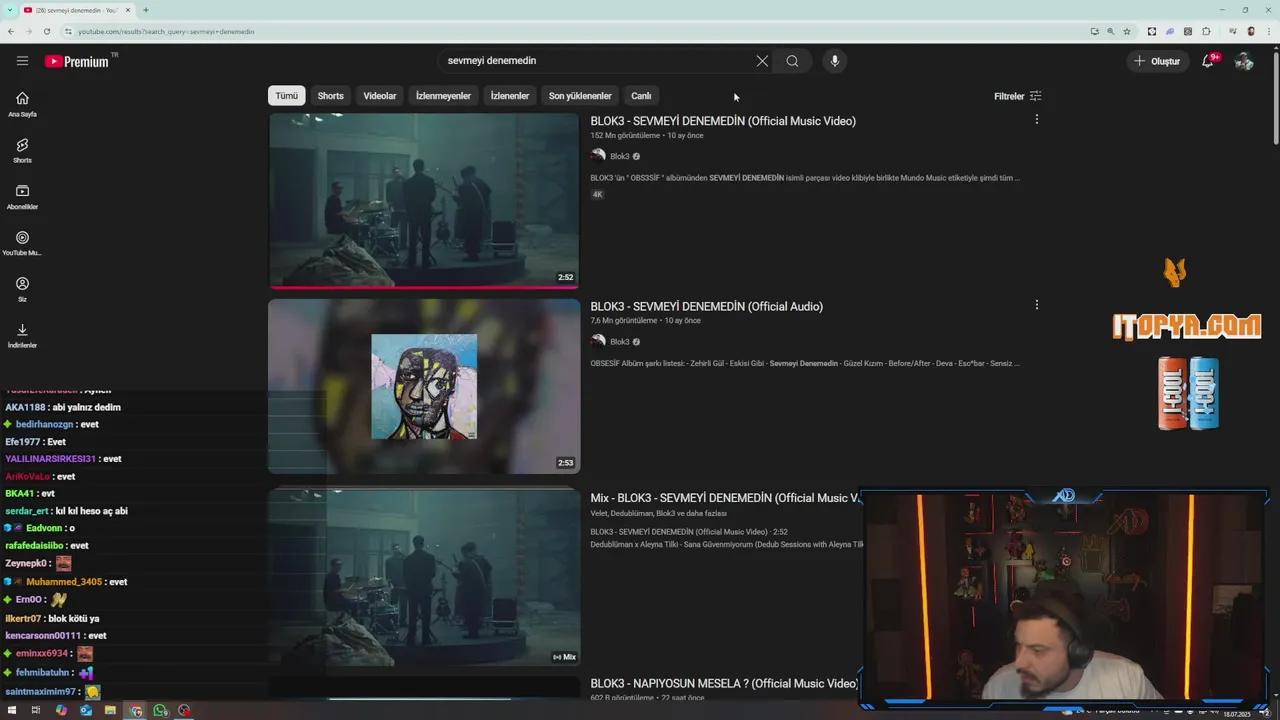Open BLOK3 - NAPIYOSUN MESELA ? video title
Viewport: 1280px width, 720px height.
click(x=724, y=683)
